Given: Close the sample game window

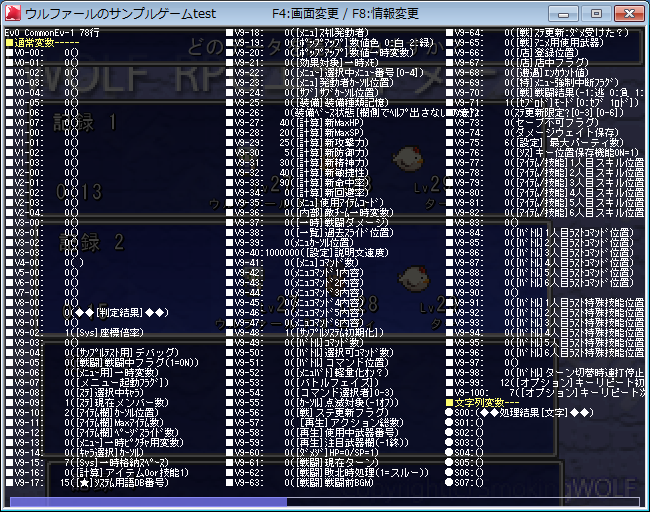Looking at the screenshot, I should click(629, 14).
